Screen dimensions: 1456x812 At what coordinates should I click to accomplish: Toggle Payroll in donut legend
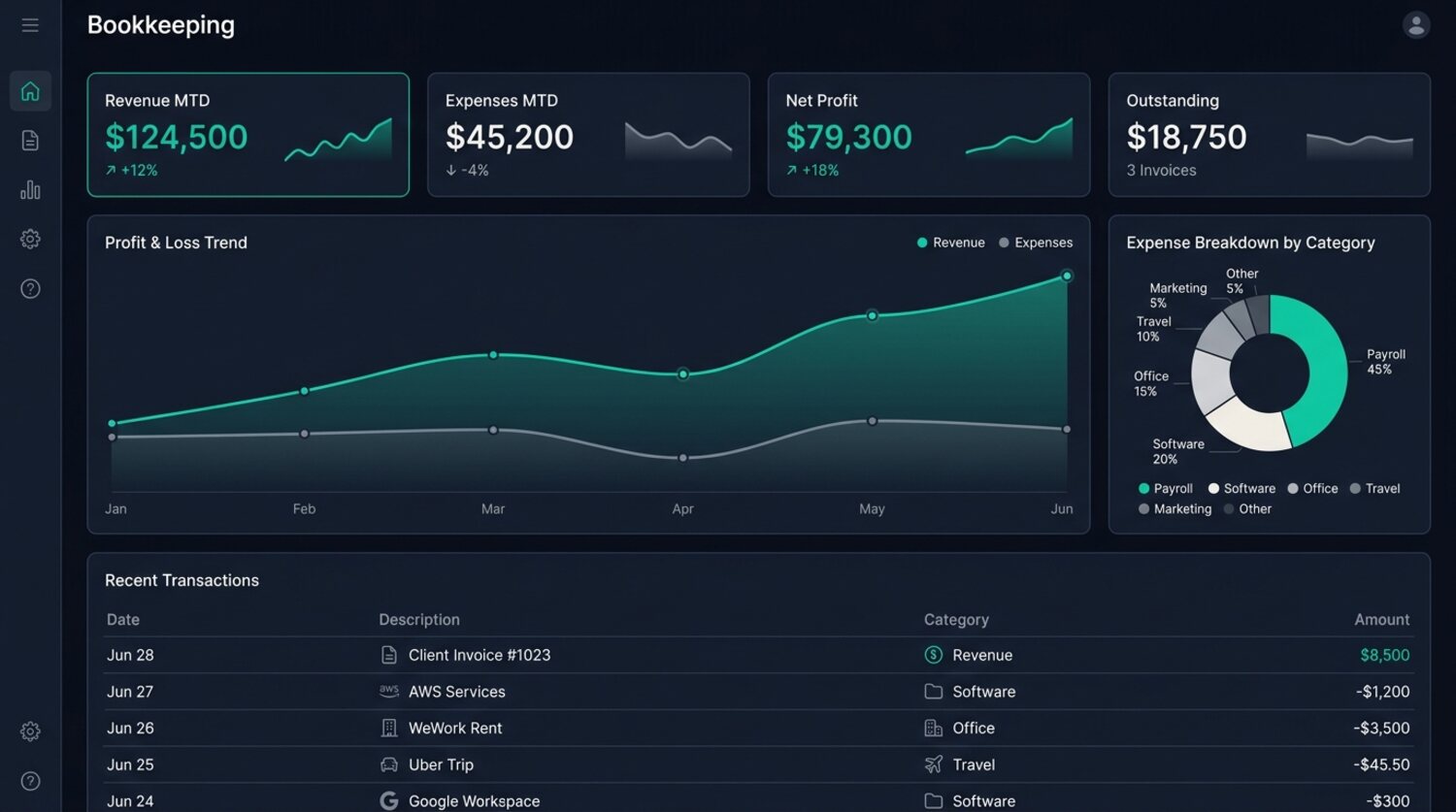coord(1165,489)
